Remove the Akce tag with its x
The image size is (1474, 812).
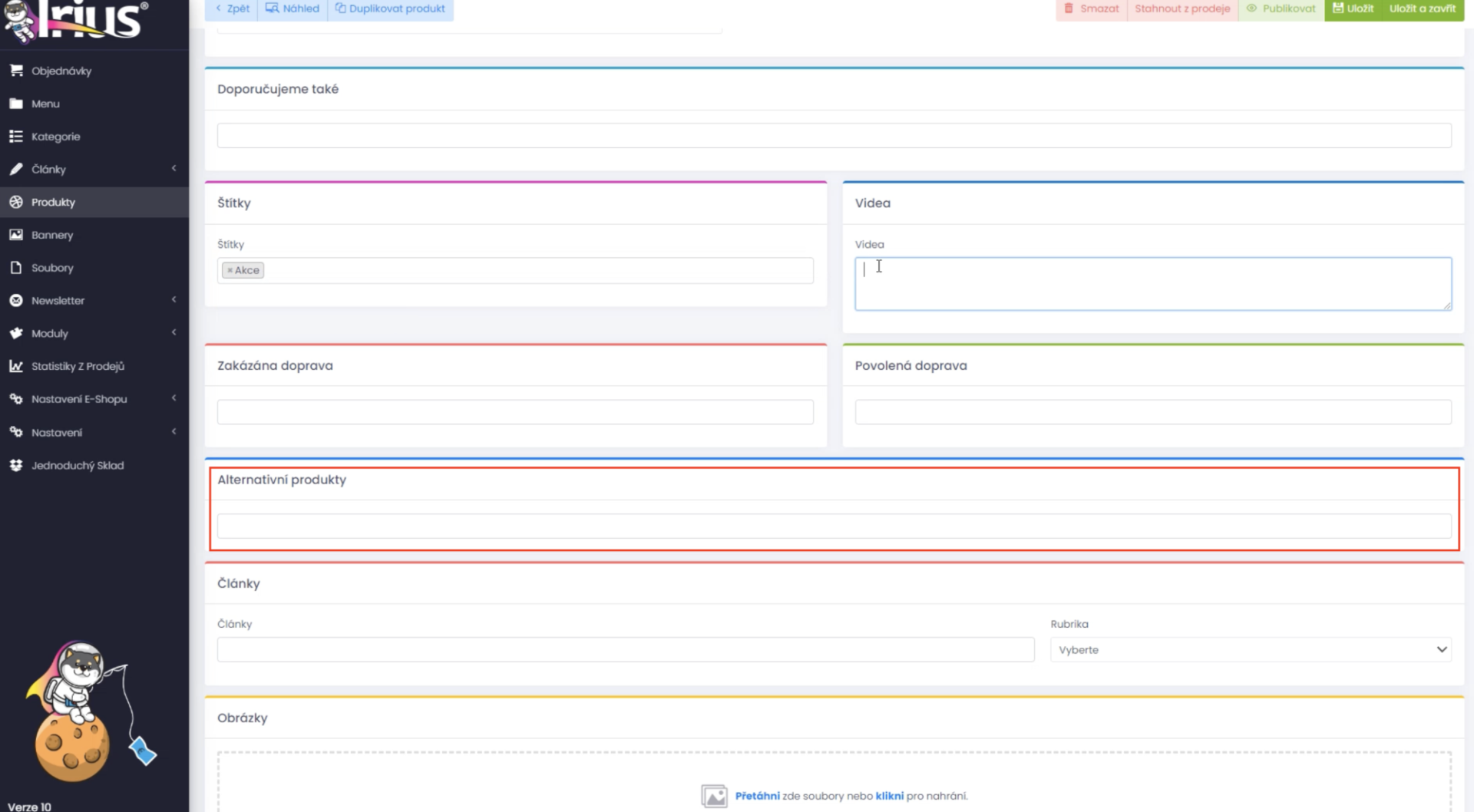(x=230, y=270)
